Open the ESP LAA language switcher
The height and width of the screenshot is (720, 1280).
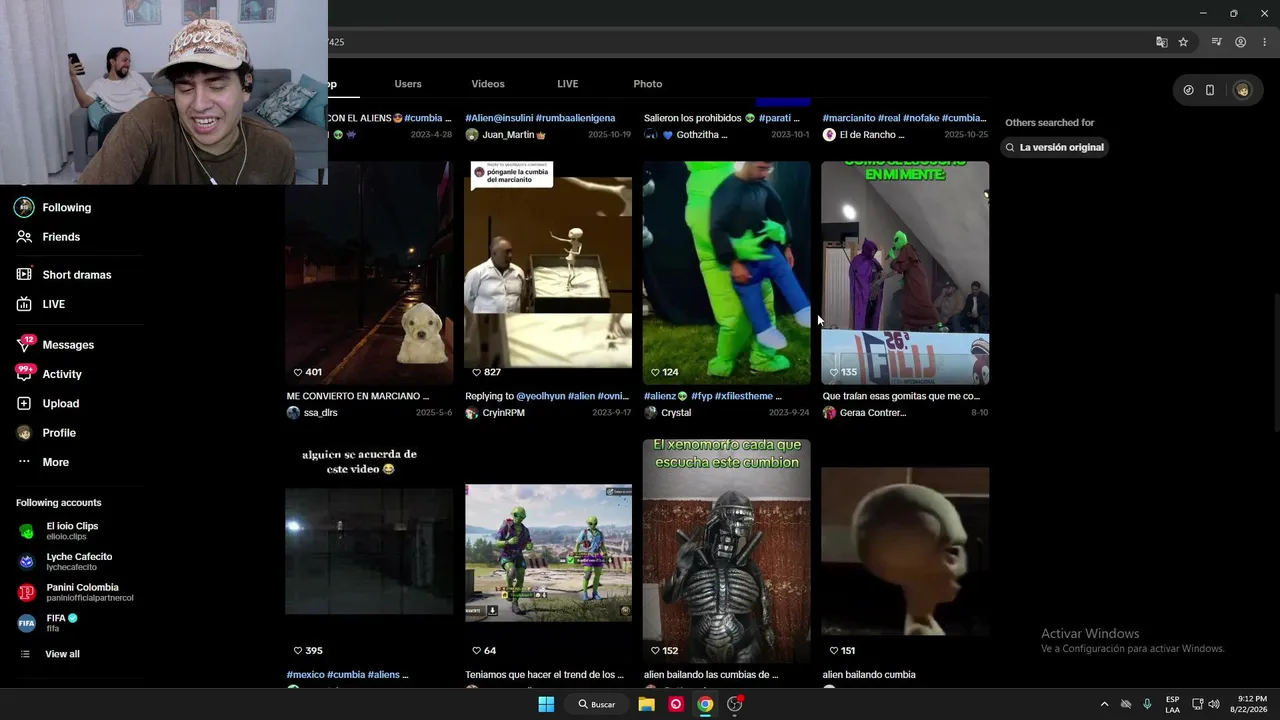pyautogui.click(x=1172, y=704)
